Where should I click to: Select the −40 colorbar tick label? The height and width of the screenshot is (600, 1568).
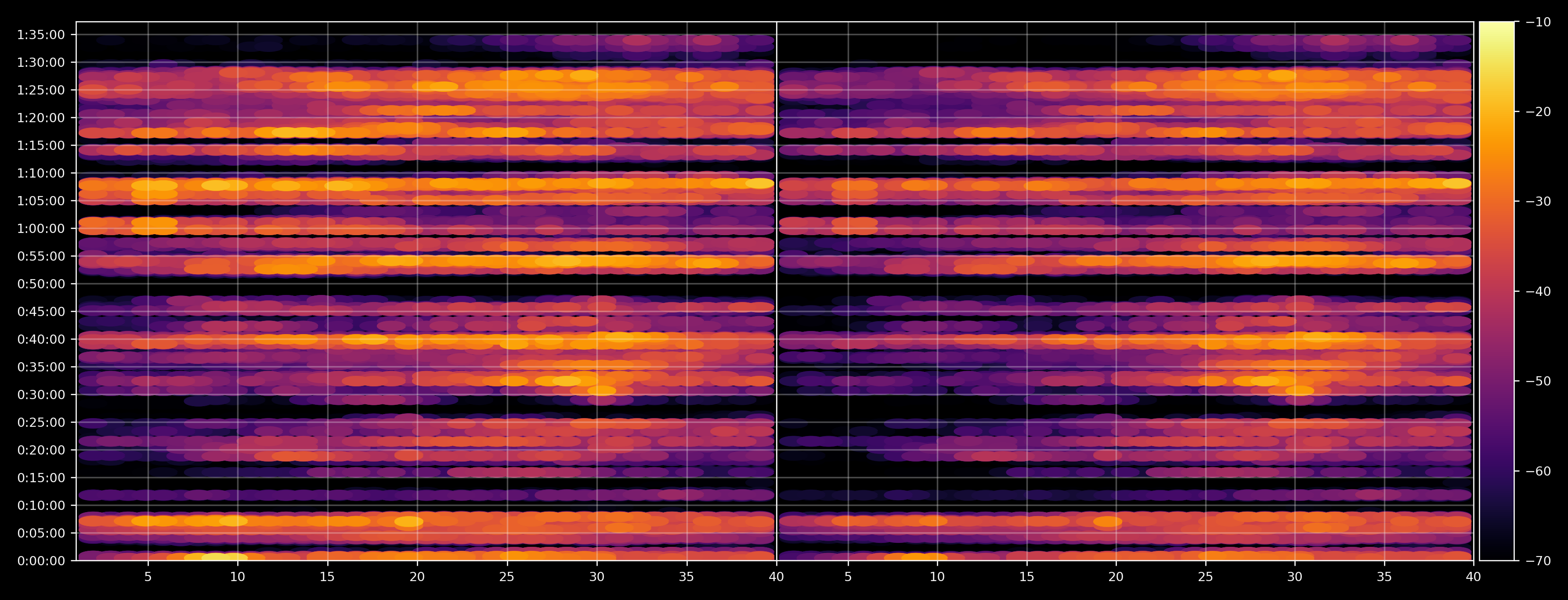(1539, 291)
